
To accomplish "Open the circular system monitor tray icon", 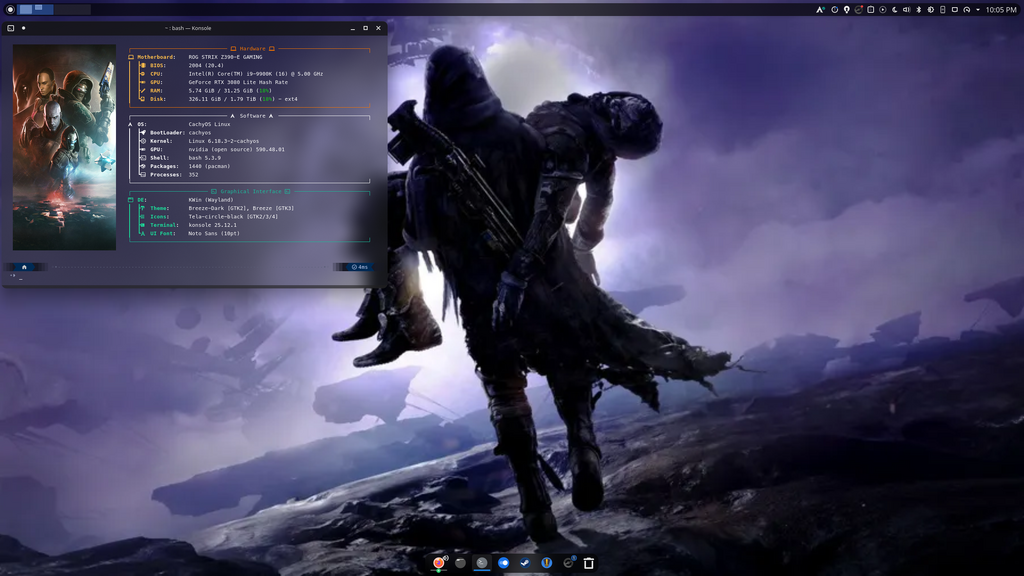I will [x=834, y=10].
